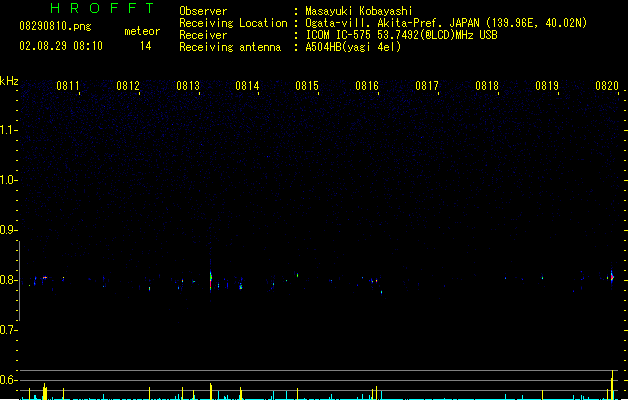Image resolution: width=629 pixels, height=400 pixels.
Task: Click the location text Ogata-vill. Akita-Pref. JAPAN
Action: tap(392, 23)
